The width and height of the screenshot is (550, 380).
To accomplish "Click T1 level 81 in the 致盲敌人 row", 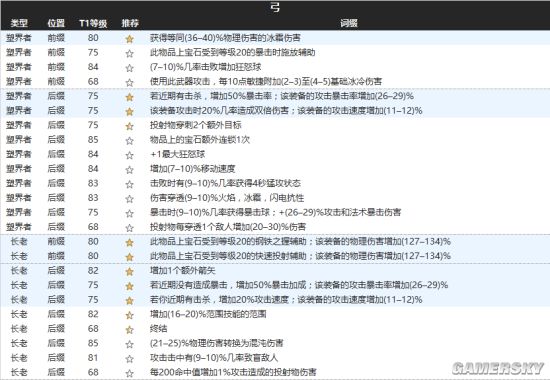I will coord(93,358).
